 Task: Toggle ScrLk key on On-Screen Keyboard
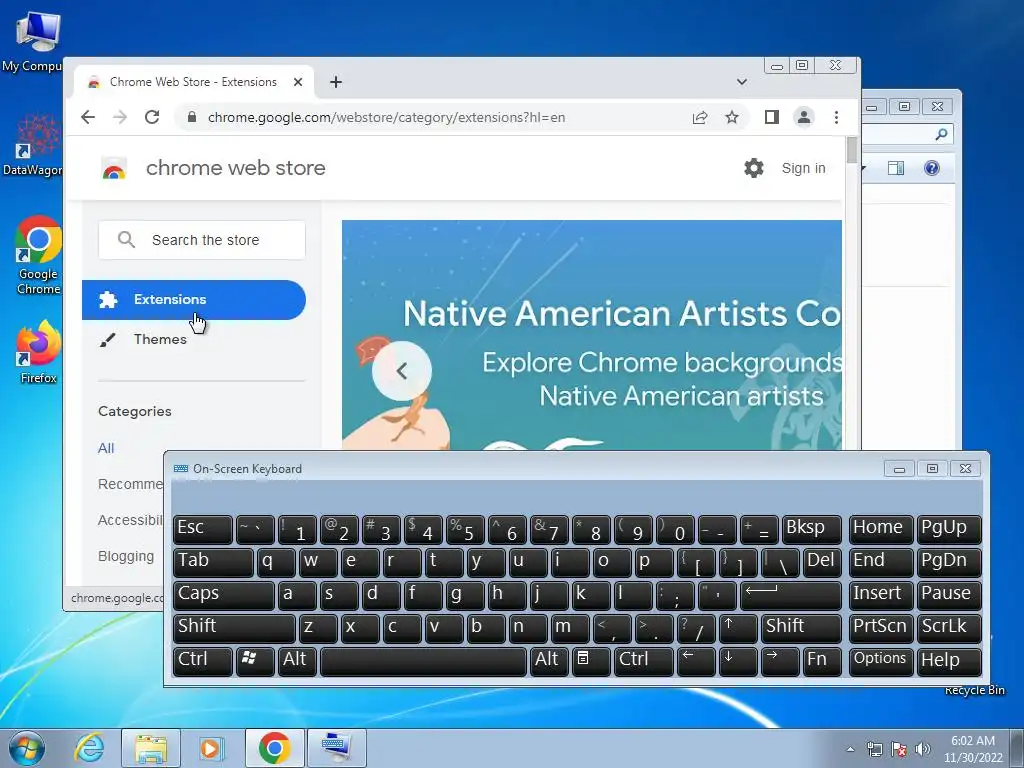click(x=949, y=627)
